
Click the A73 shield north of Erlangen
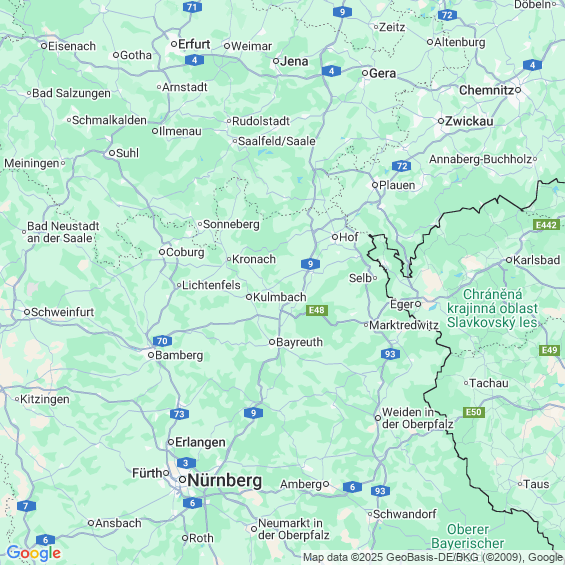pos(179,414)
